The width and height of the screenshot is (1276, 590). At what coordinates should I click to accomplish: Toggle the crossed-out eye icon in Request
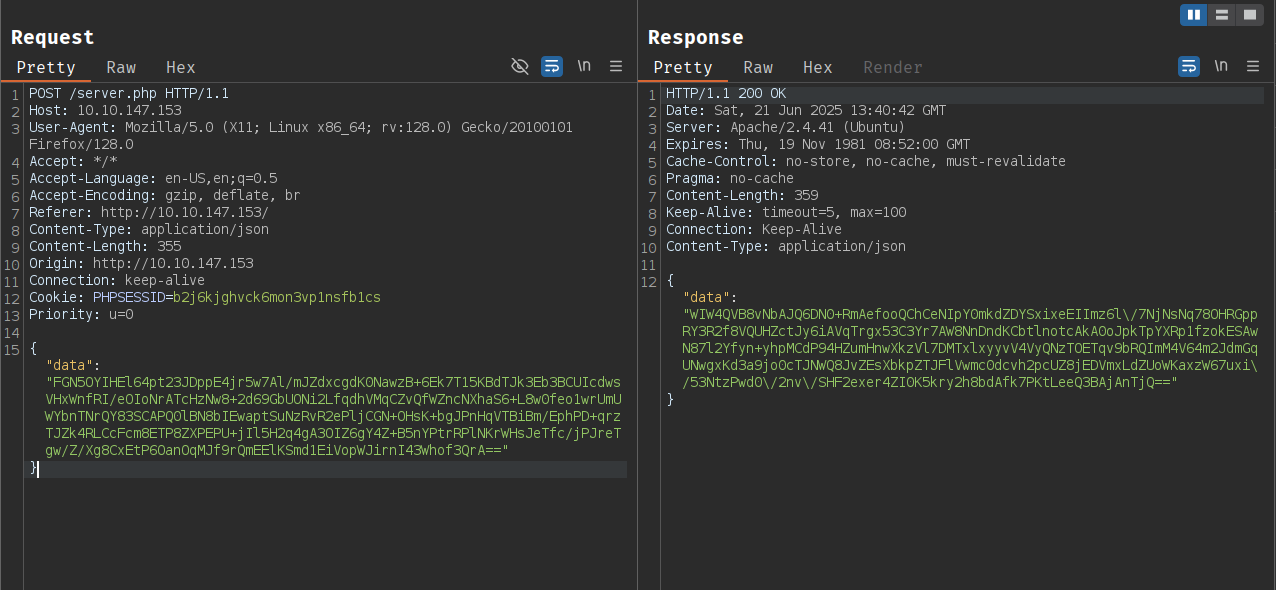tap(520, 66)
